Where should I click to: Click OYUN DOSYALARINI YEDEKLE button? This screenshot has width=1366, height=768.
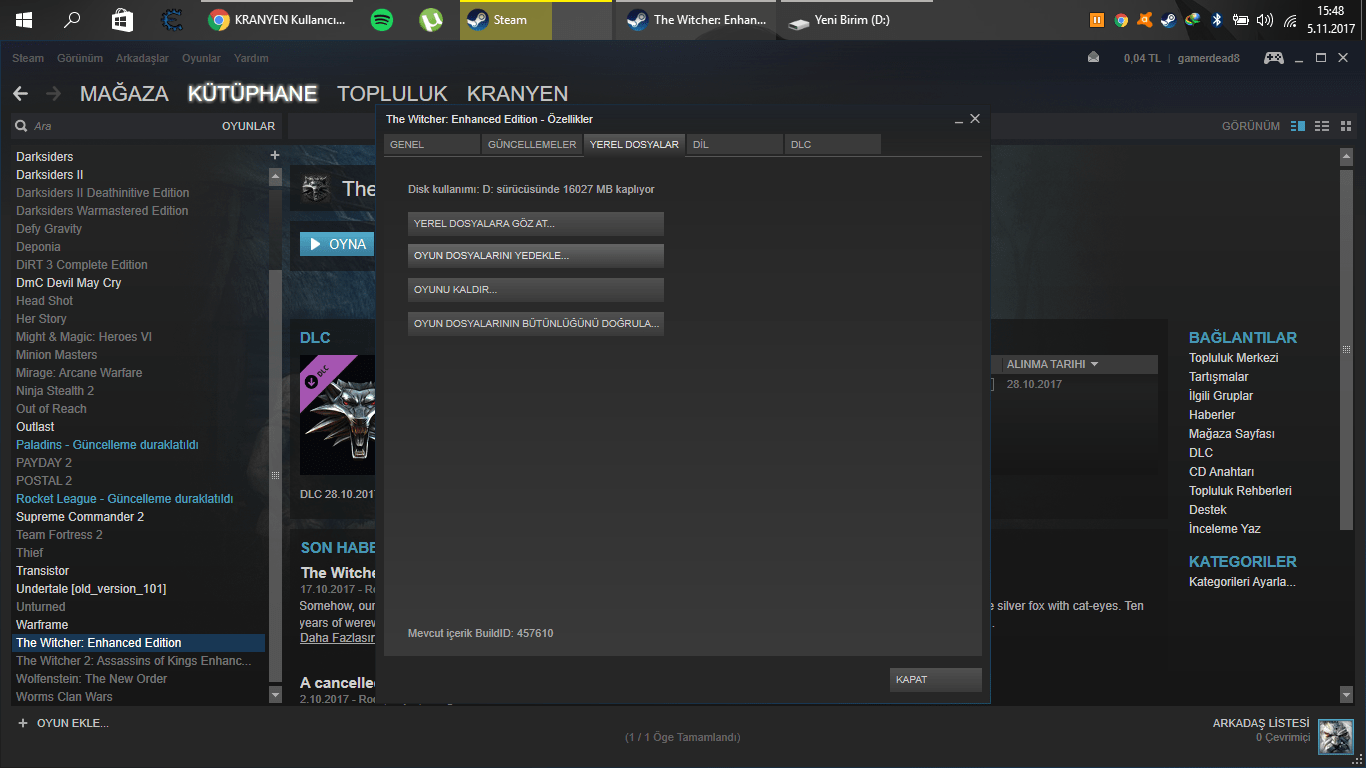pyautogui.click(x=536, y=256)
